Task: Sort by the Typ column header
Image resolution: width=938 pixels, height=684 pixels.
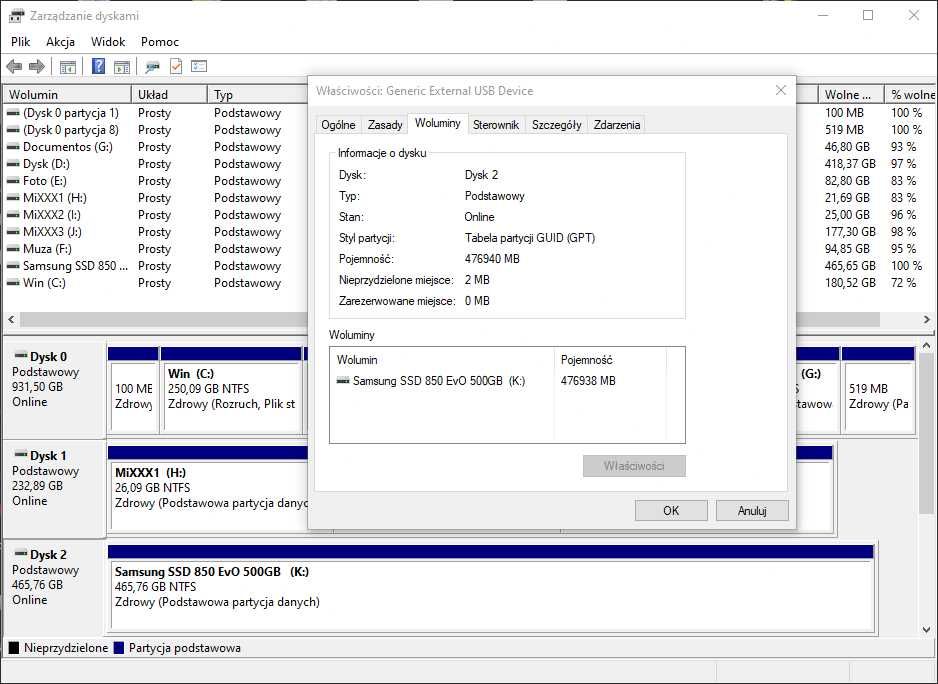Action: click(x=258, y=95)
